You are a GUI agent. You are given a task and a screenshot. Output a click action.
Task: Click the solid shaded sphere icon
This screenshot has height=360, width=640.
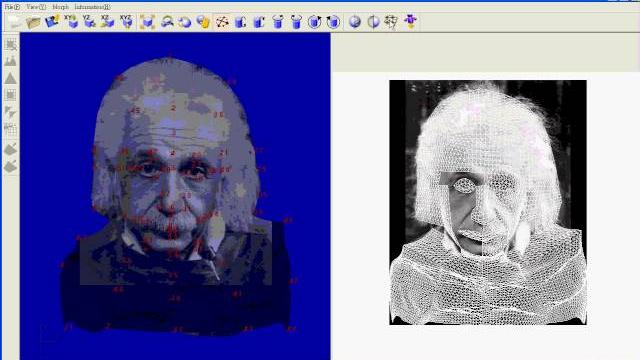click(x=355, y=22)
